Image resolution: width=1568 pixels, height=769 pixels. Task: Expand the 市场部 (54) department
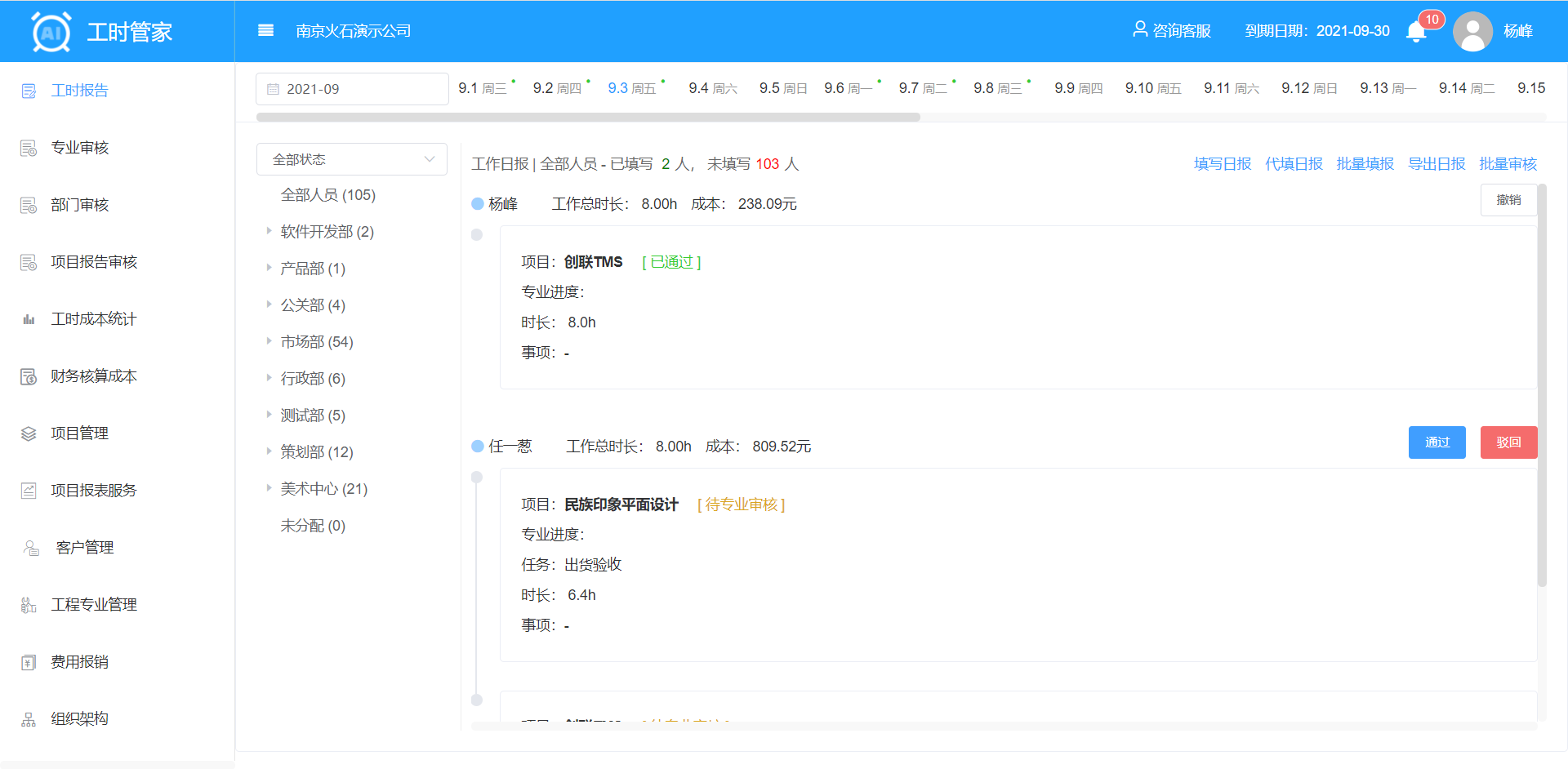269,341
